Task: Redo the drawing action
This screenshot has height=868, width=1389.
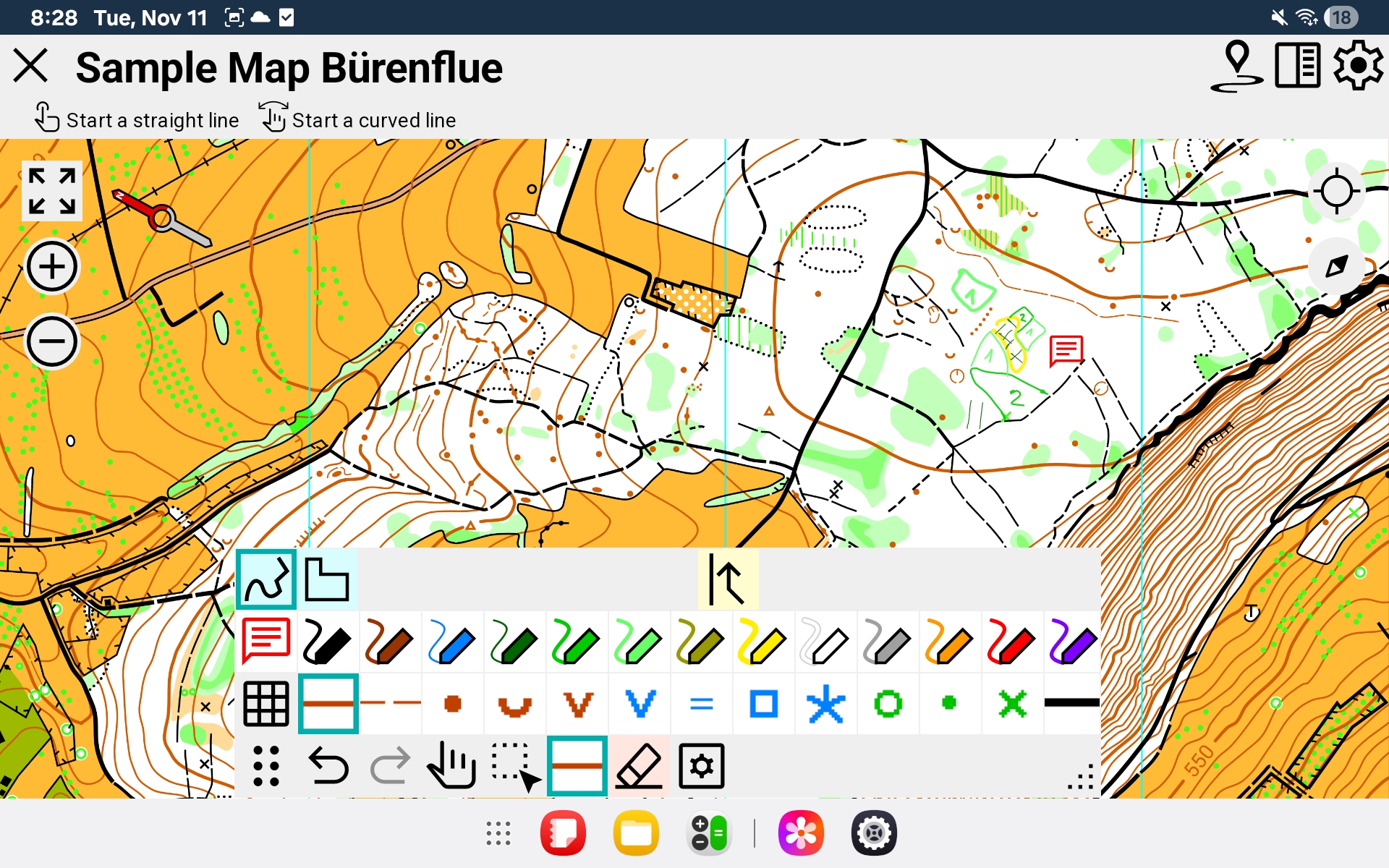Action: tap(390, 765)
